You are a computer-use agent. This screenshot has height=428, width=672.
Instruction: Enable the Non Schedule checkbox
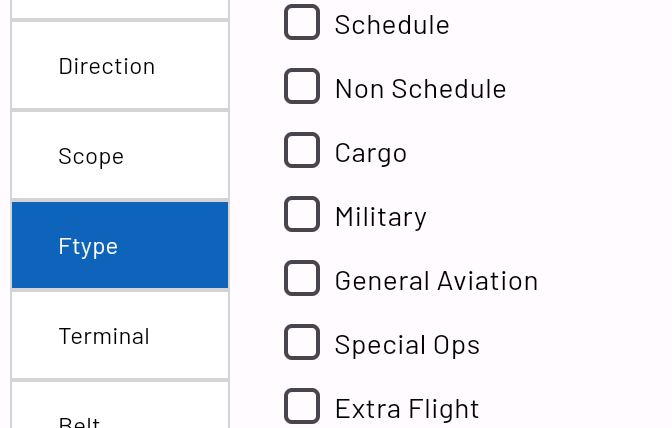tap(302, 87)
